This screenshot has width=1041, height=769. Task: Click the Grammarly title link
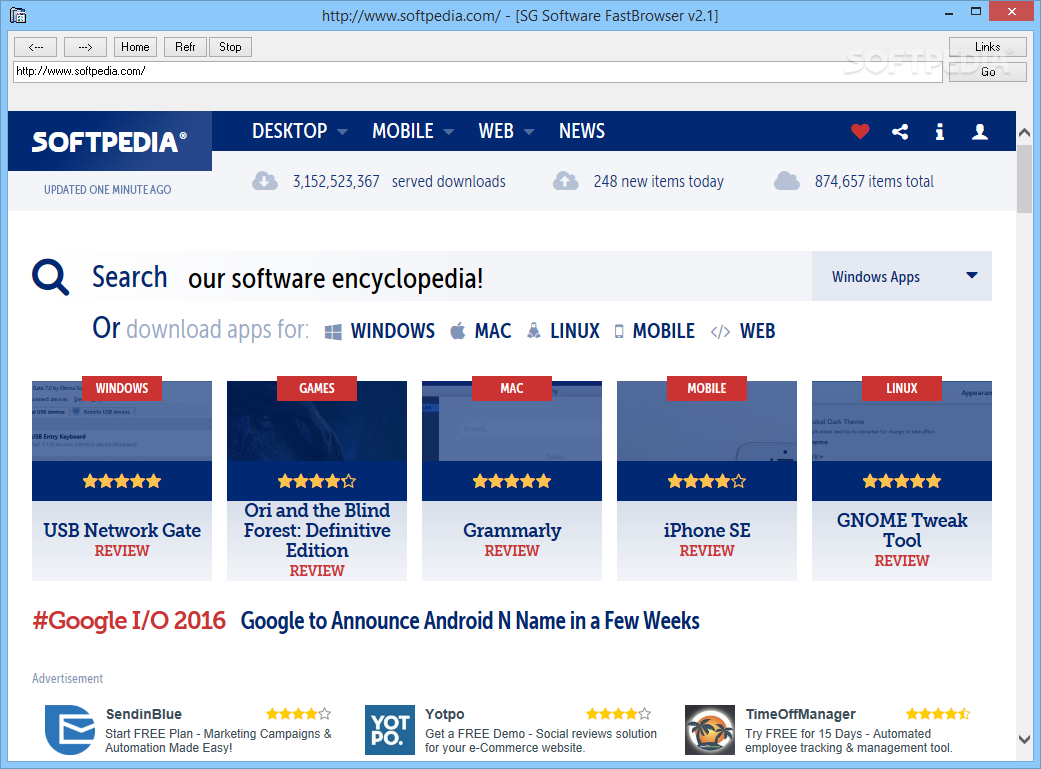tap(512, 530)
